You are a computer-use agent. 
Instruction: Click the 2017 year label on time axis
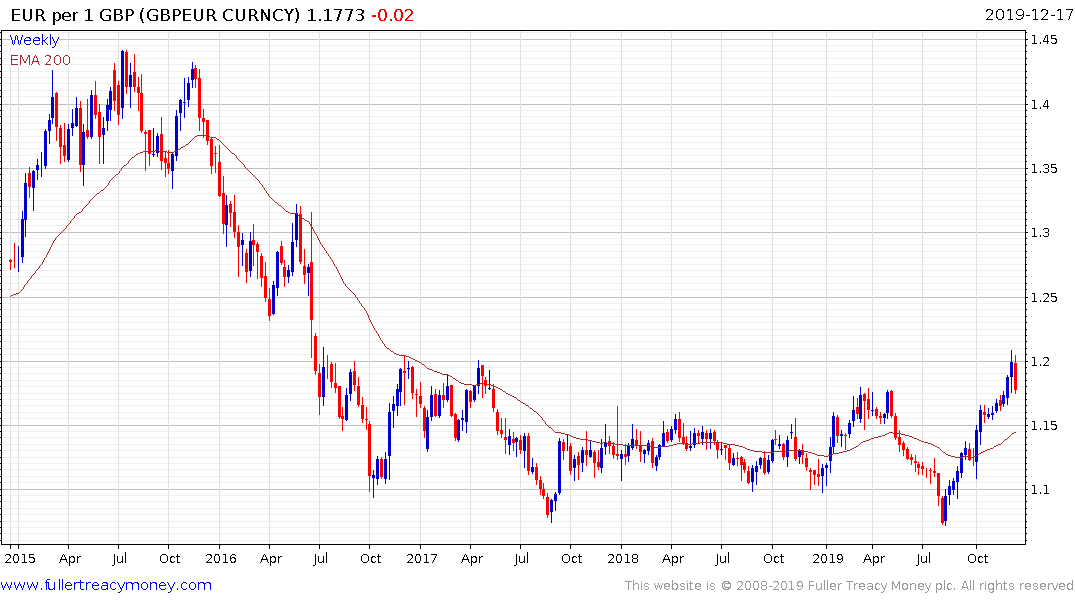tap(422, 558)
